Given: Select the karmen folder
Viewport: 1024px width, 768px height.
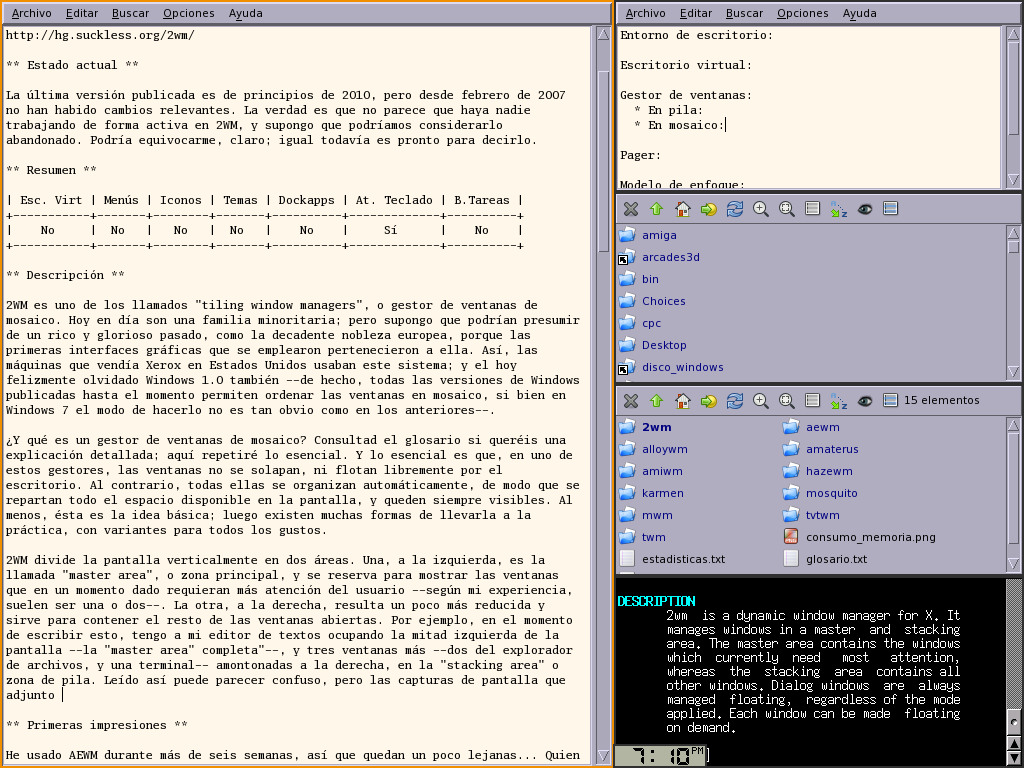Looking at the screenshot, I should [652, 493].
